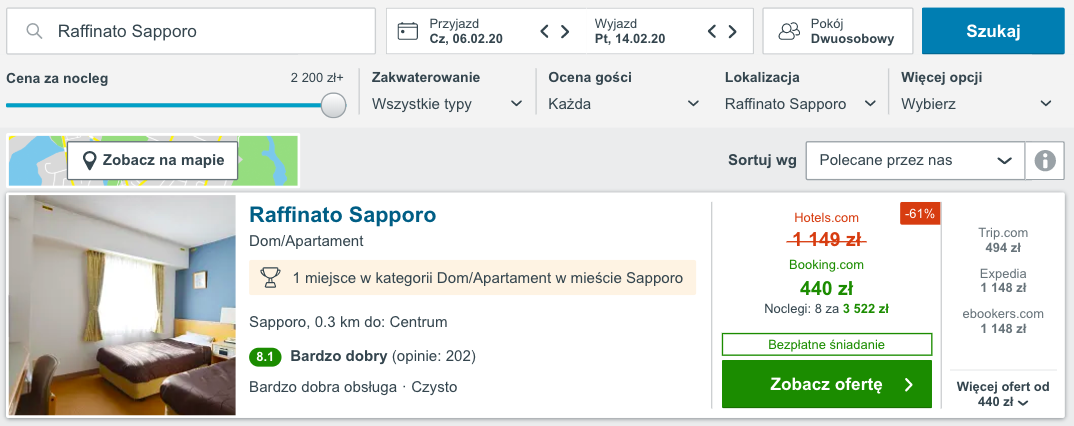Click the room guests icon

[x=789, y=31]
